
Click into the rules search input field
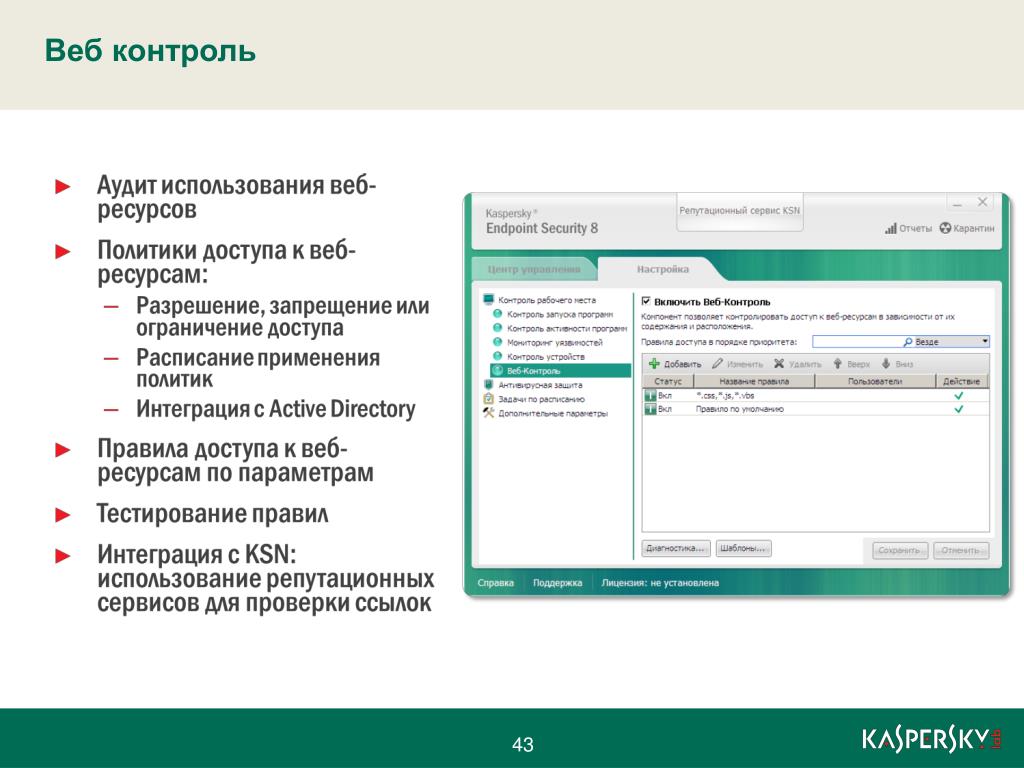[857, 342]
